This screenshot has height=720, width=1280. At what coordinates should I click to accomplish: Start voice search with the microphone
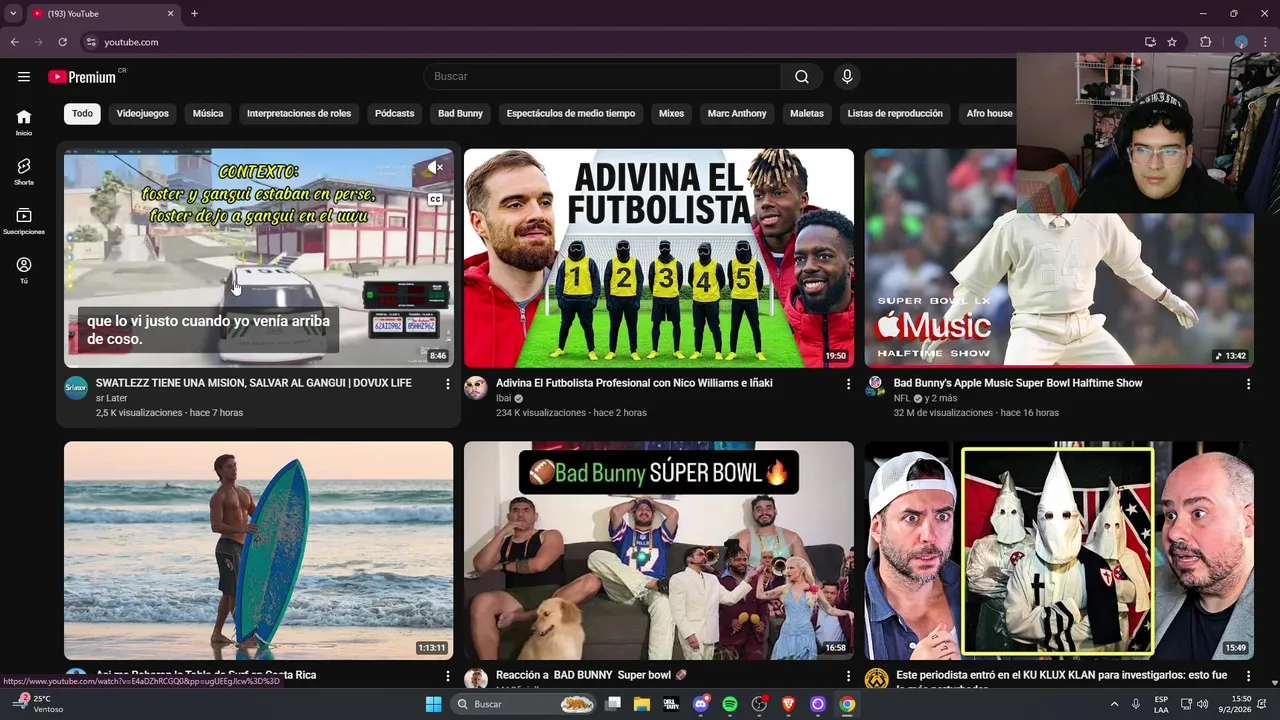click(847, 77)
